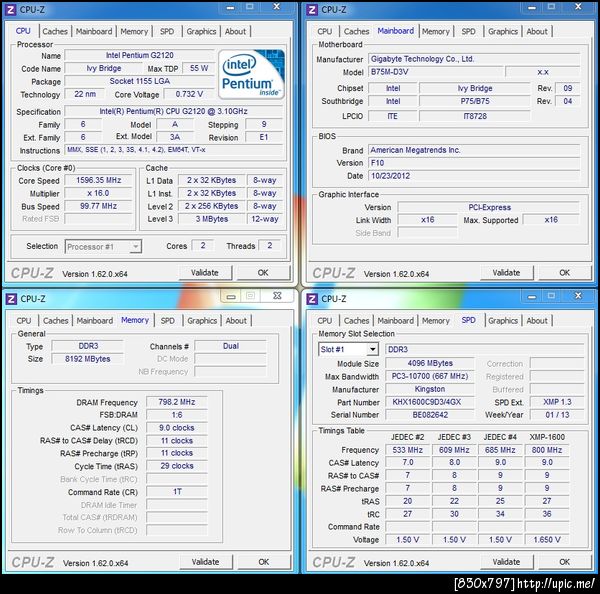
Task: Click the Core Speed value 1596.35 MHz
Action: (98, 180)
